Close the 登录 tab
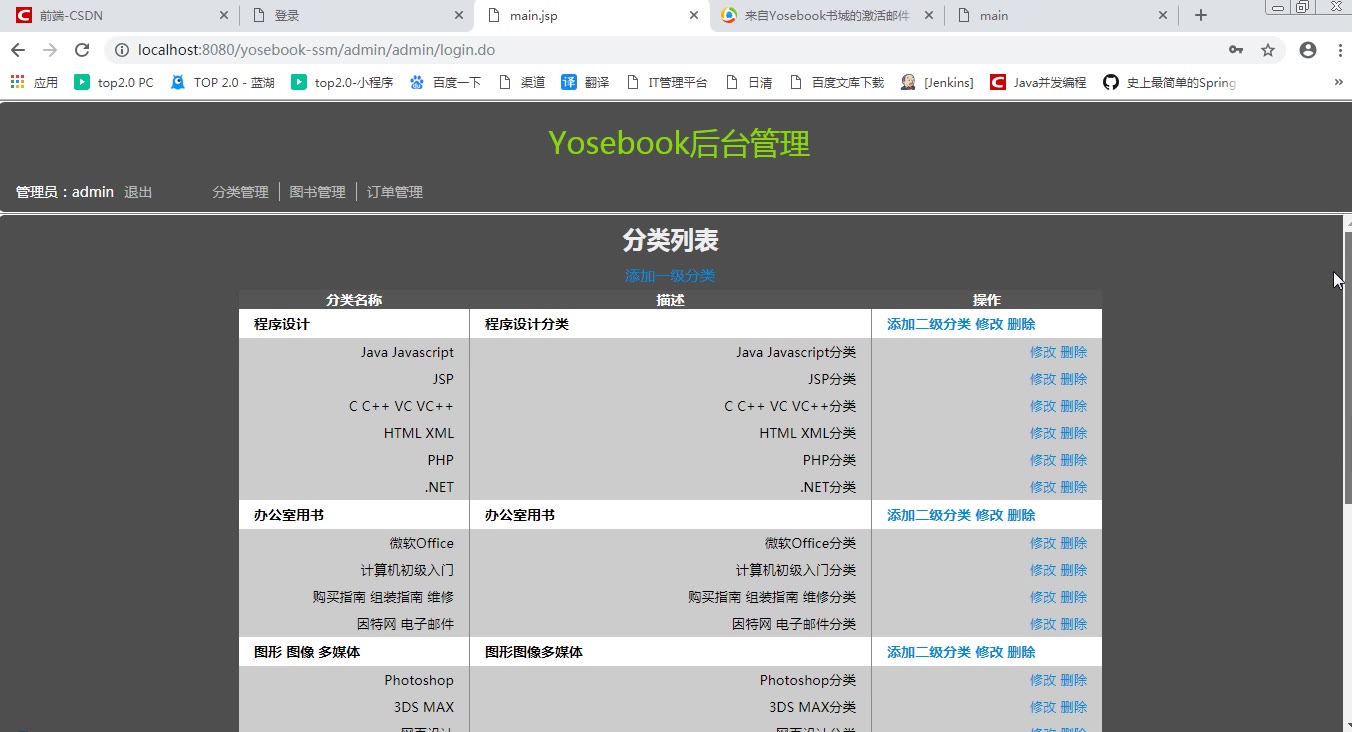Screen dimensions: 1352x732 click(459, 15)
